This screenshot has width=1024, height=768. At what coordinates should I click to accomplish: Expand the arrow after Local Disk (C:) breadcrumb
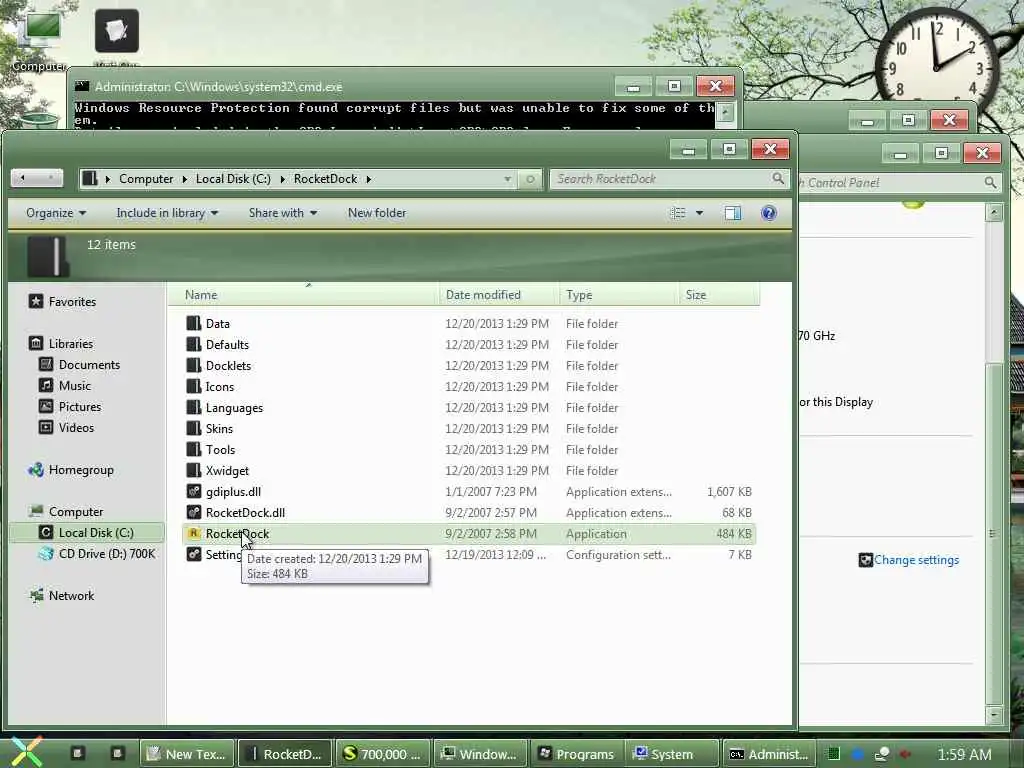pos(283,179)
